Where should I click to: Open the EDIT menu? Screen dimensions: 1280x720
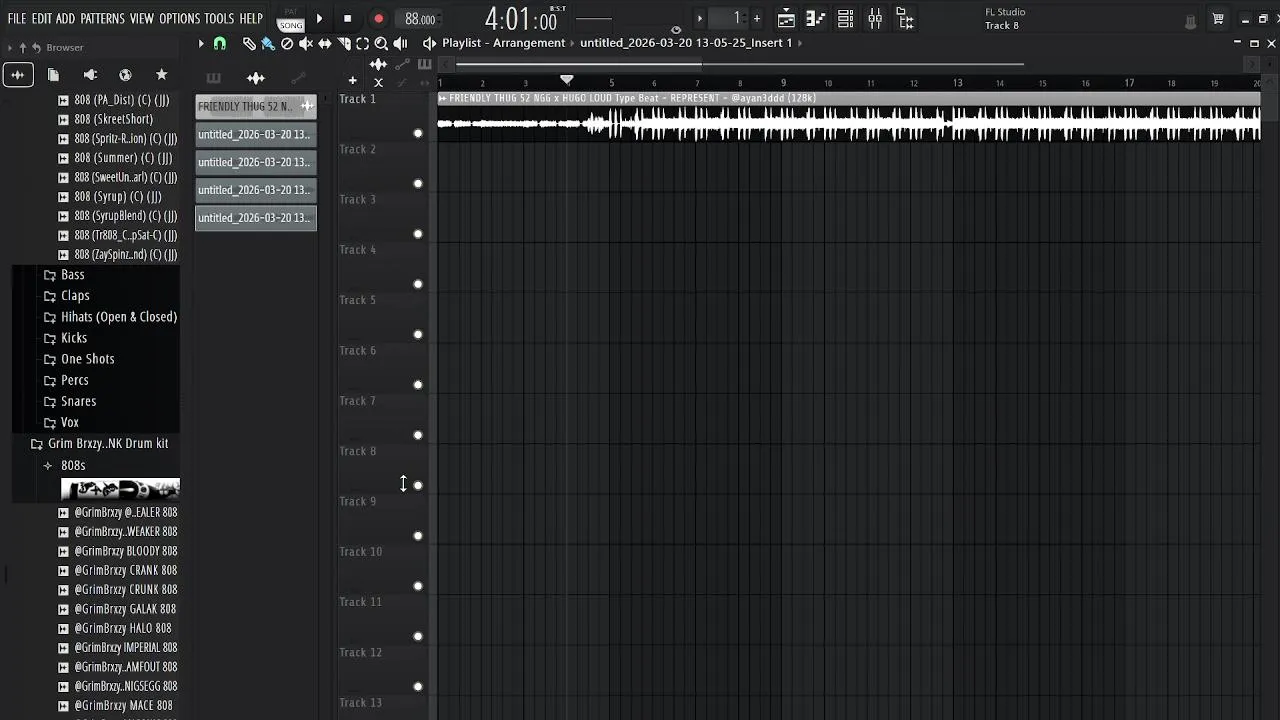[x=41, y=19]
